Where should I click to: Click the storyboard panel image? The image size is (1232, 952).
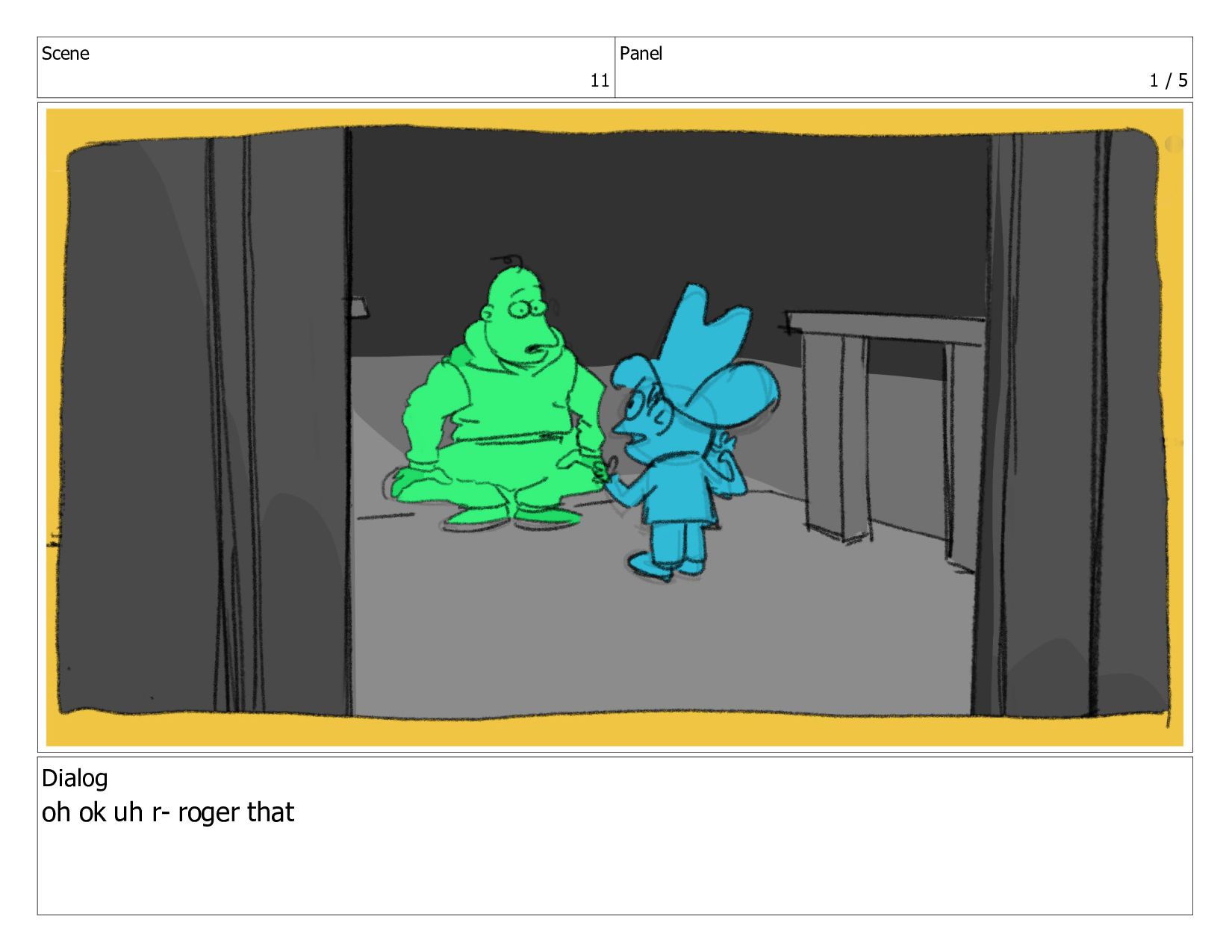[x=615, y=427]
